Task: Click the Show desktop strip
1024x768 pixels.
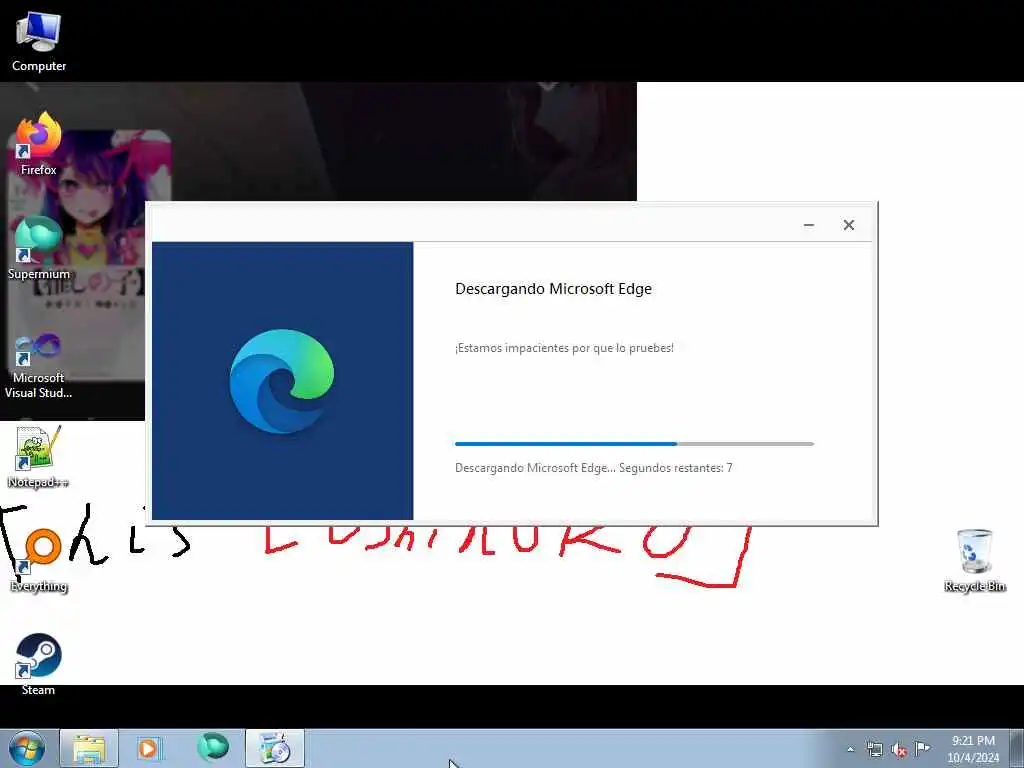Action: (x=1017, y=748)
